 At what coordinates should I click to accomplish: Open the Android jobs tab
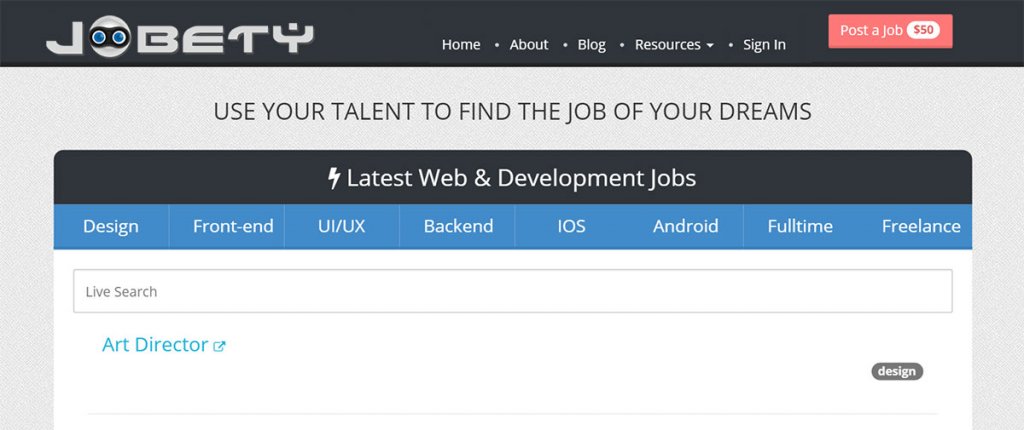686,226
